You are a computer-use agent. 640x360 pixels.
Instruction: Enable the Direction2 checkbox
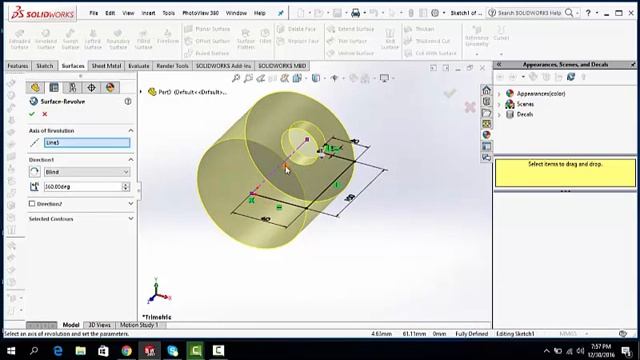click(32, 204)
